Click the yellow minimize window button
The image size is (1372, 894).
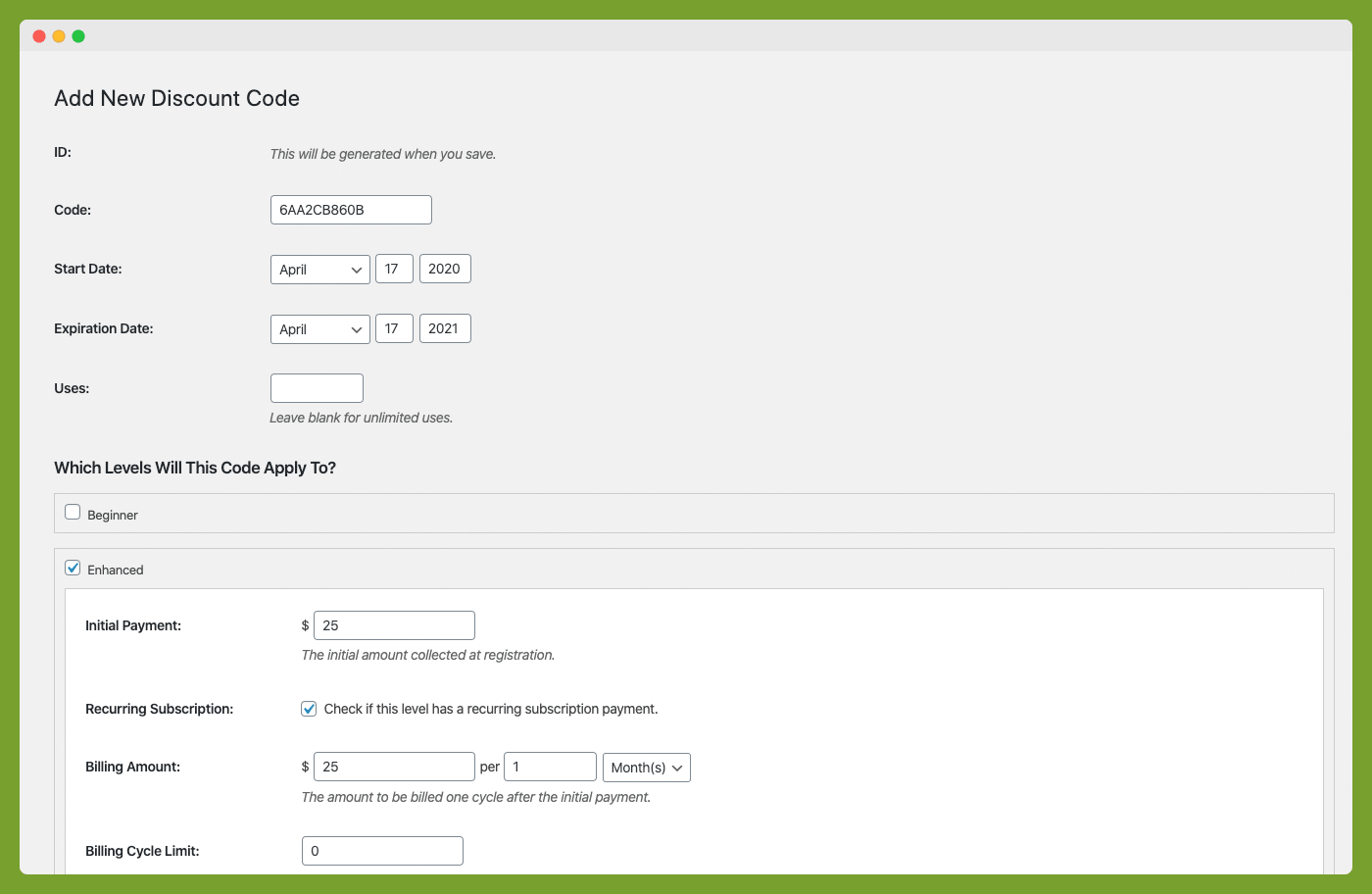pyautogui.click(x=58, y=35)
